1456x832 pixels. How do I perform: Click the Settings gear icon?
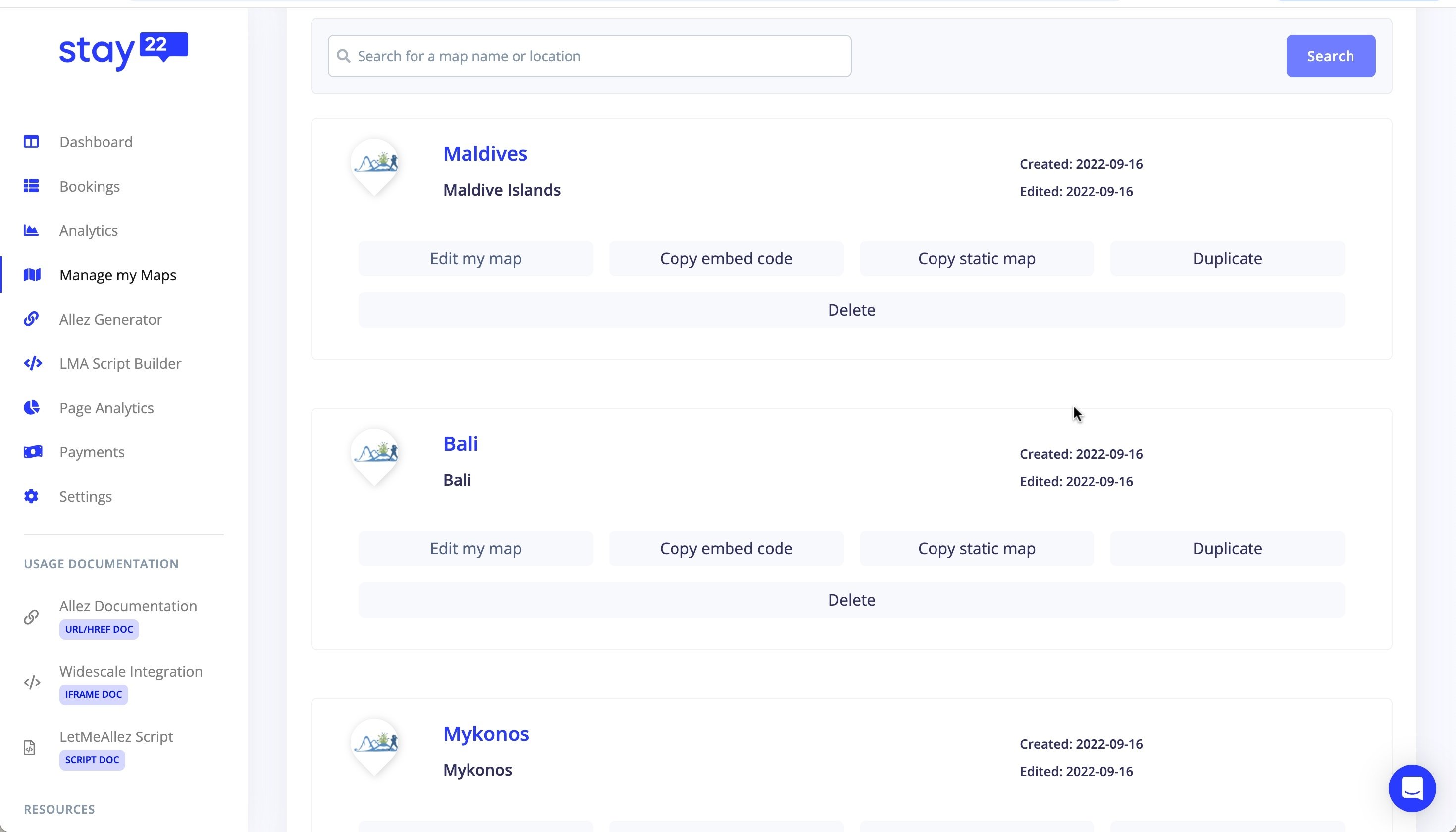click(31, 496)
